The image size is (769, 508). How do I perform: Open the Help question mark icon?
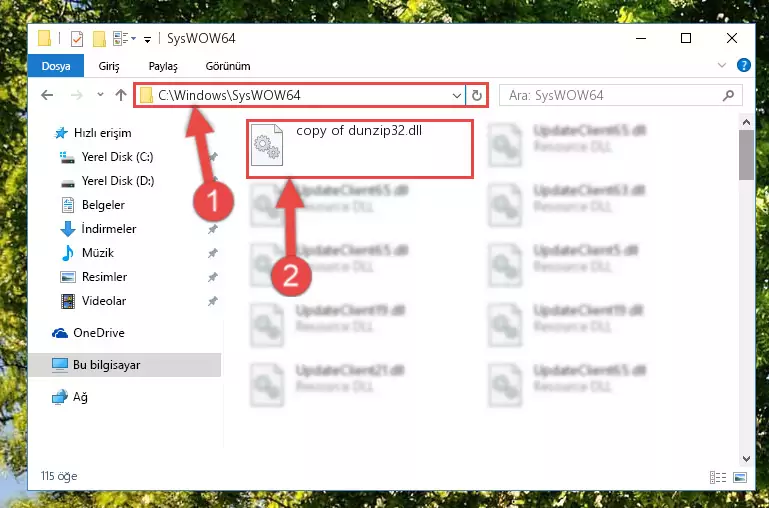coord(743,65)
